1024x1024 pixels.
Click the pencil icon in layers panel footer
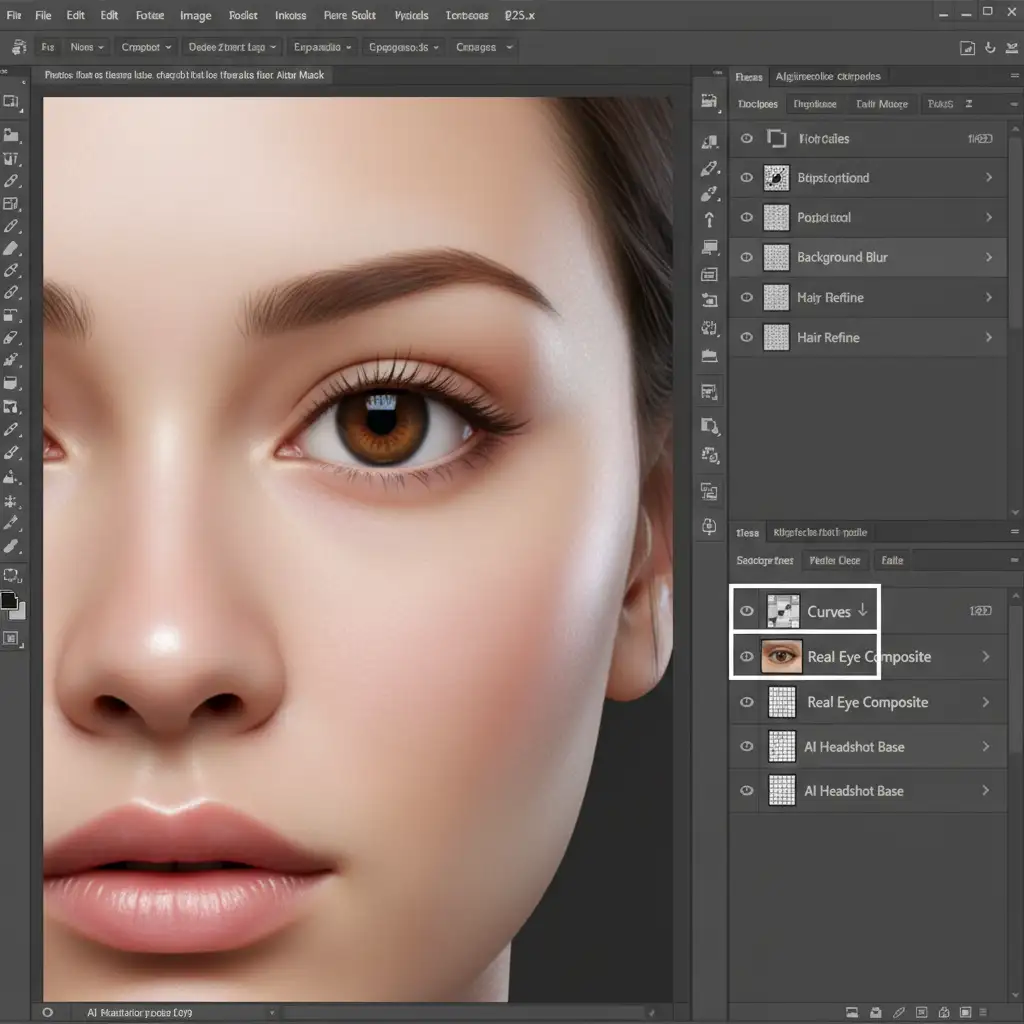[897, 1012]
